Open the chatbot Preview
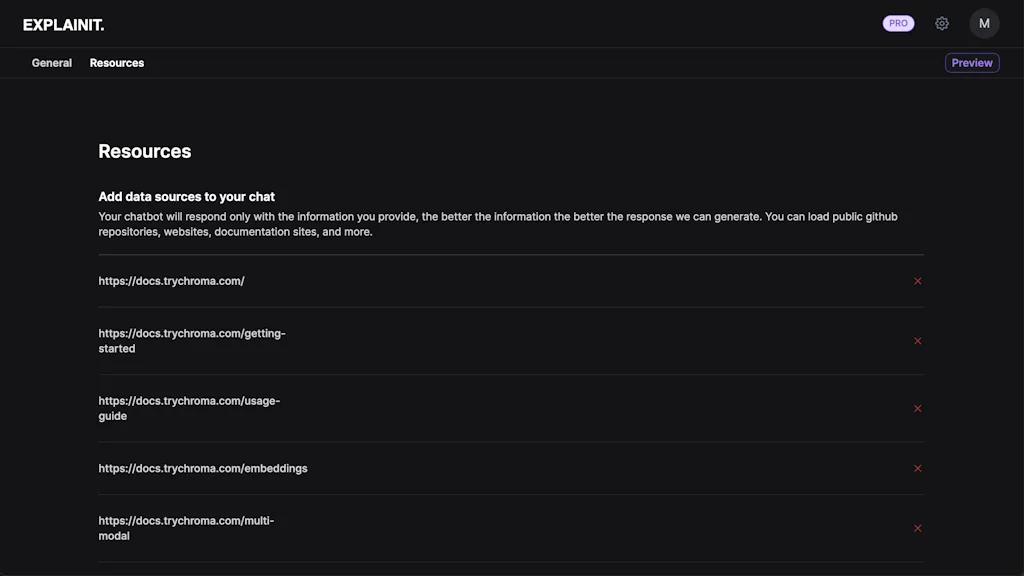 (971, 62)
